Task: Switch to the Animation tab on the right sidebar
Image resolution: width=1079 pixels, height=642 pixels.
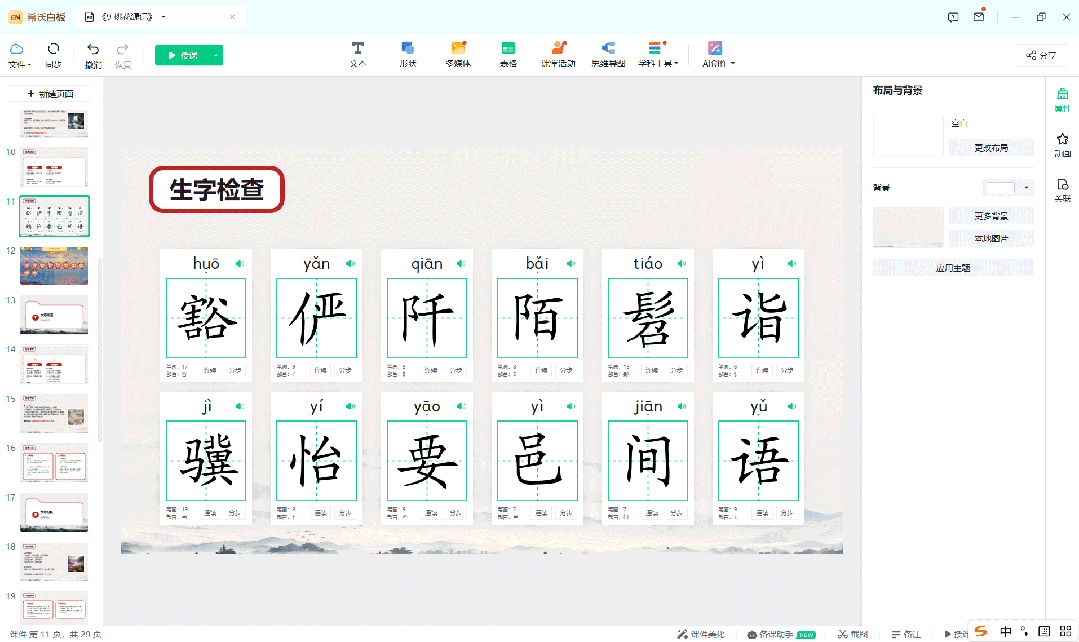Action: click(x=1063, y=145)
